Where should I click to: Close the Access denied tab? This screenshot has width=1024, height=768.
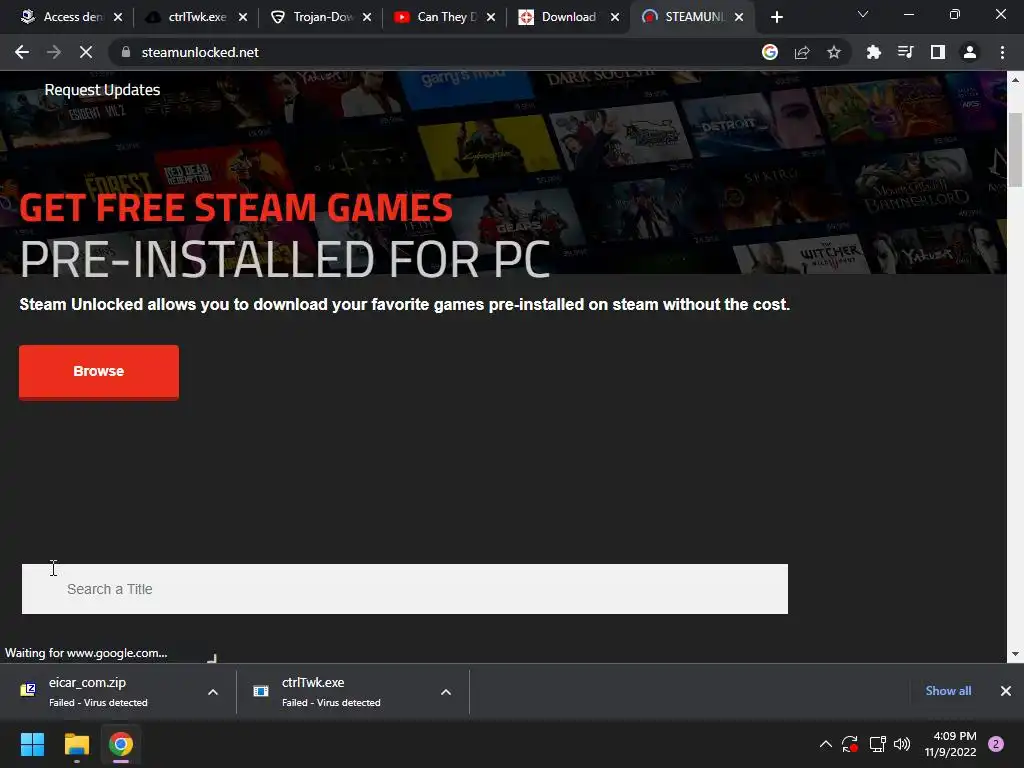pos(118,18)
